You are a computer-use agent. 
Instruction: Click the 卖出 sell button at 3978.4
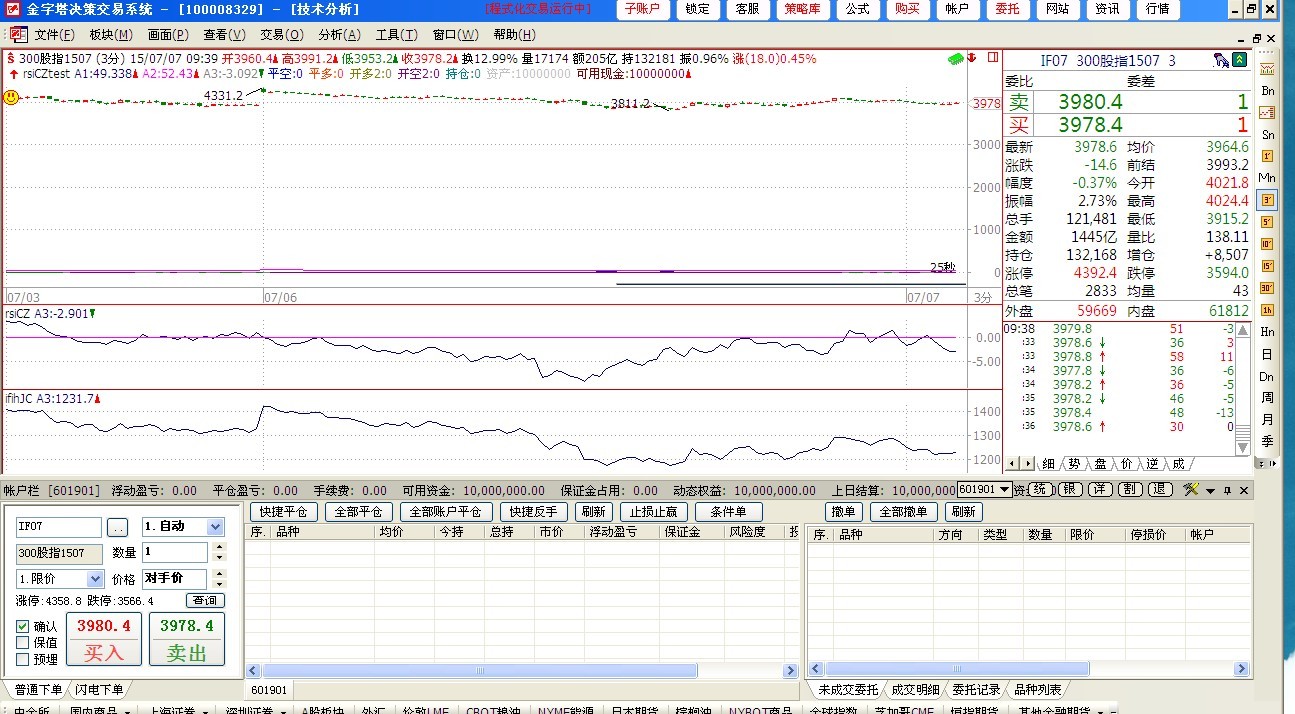(187, 639)
